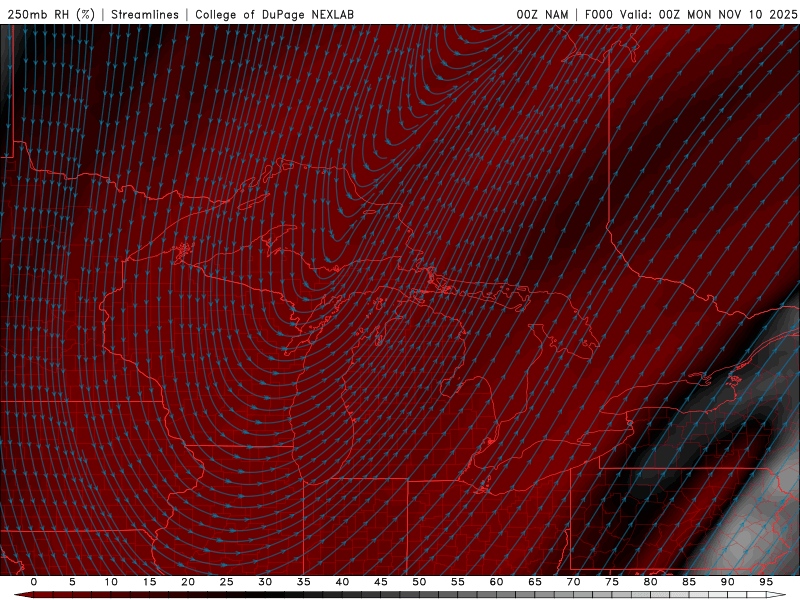Click the colorbar value label "5"
The height and width of the screenshot is (600, 800).
[x=72, y=582]
